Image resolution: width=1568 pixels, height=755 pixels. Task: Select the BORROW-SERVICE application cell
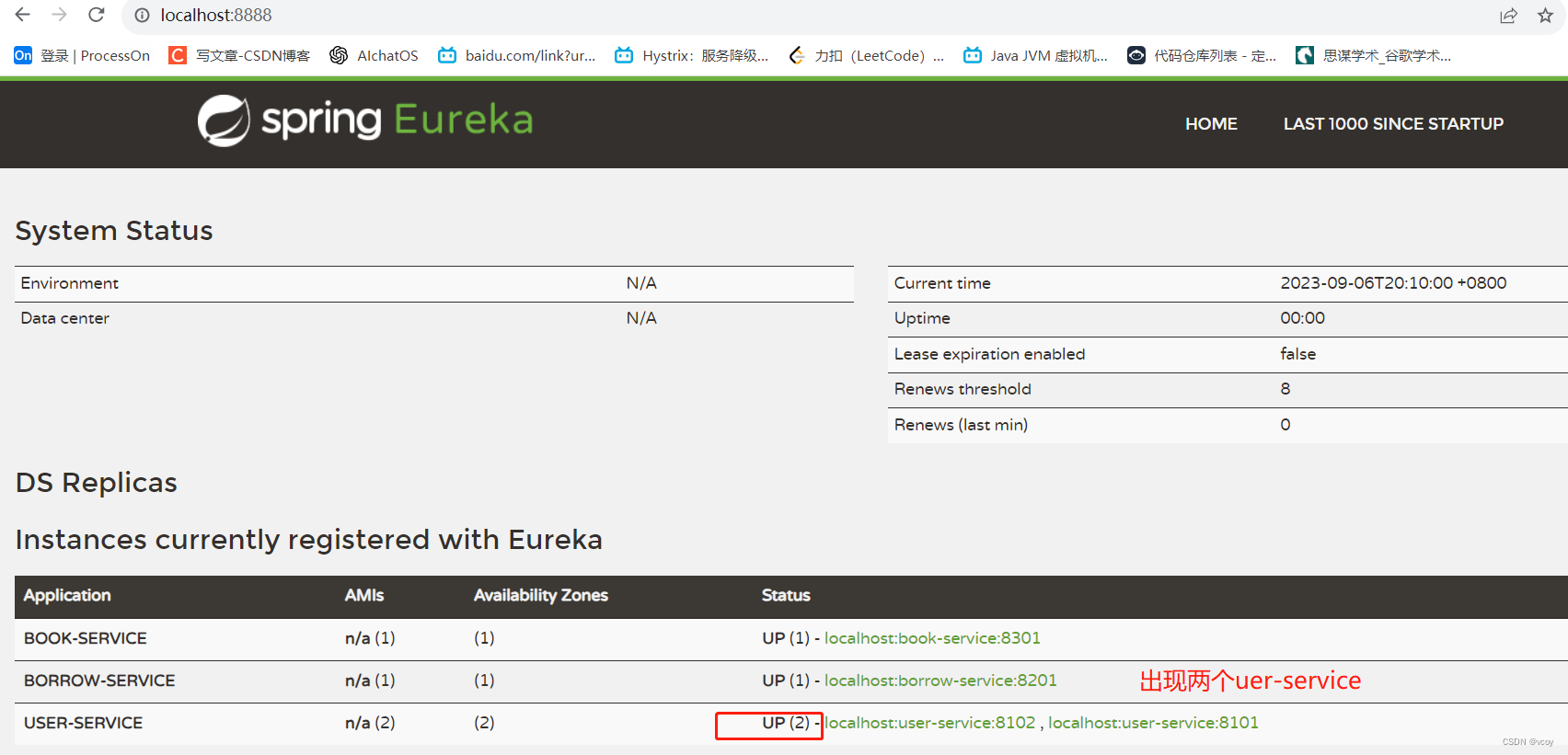pos(99,681)
